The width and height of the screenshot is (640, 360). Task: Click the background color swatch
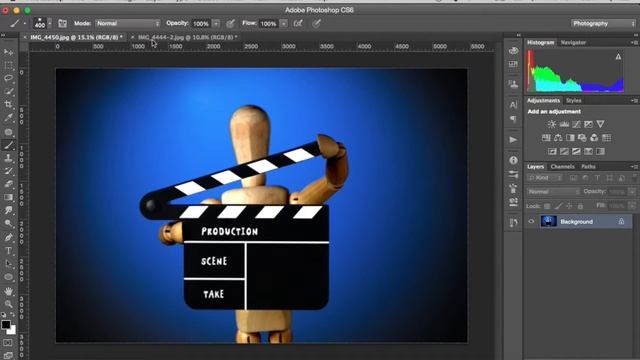tap(12, 330)
